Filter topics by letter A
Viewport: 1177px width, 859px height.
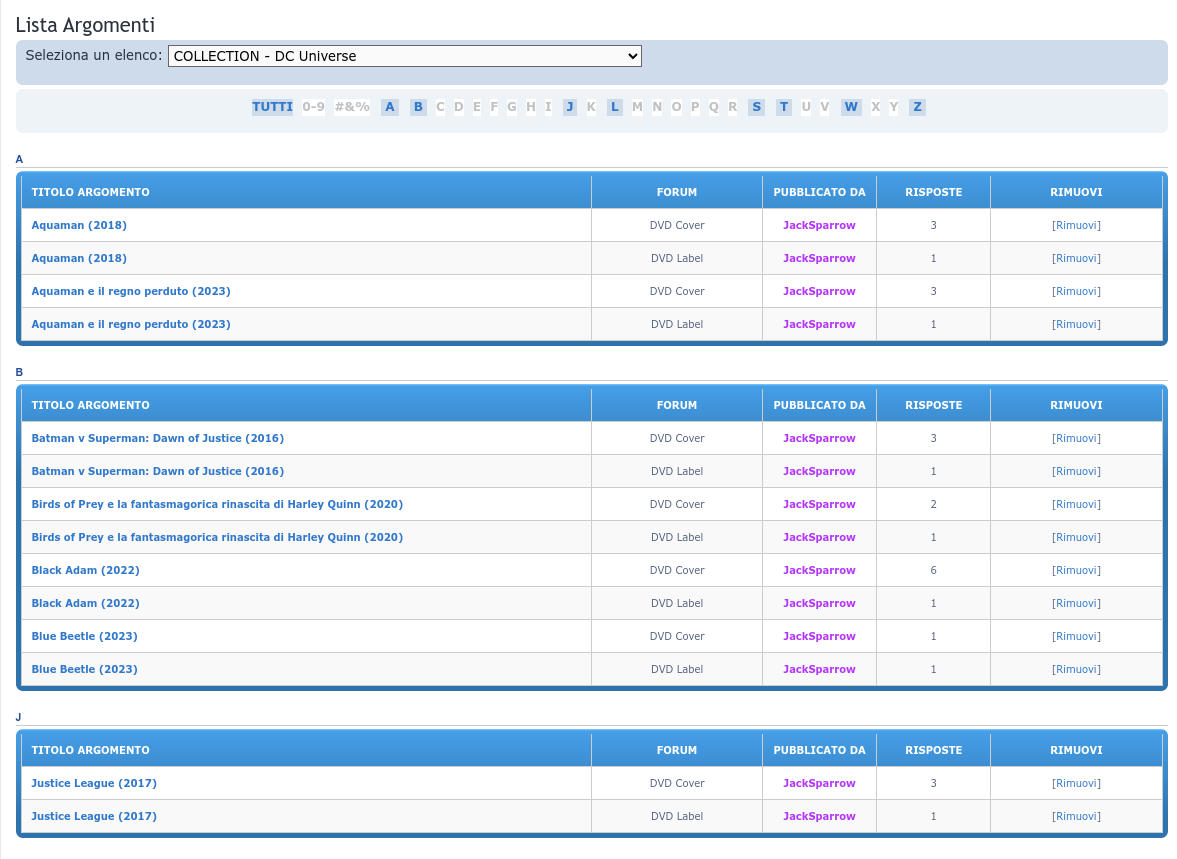(x=390, y=107)
